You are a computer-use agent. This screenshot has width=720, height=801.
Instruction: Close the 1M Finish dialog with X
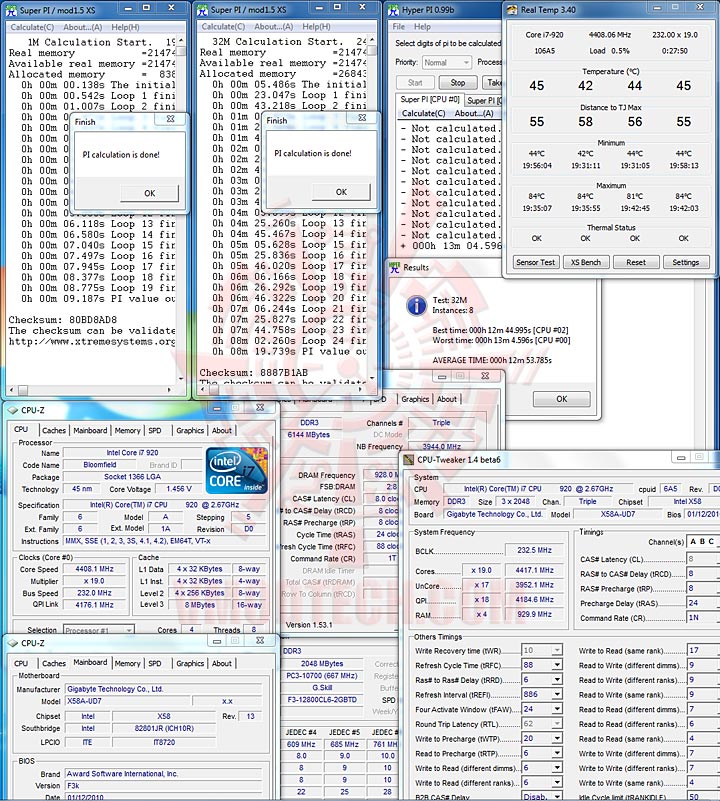coord(171,119)
